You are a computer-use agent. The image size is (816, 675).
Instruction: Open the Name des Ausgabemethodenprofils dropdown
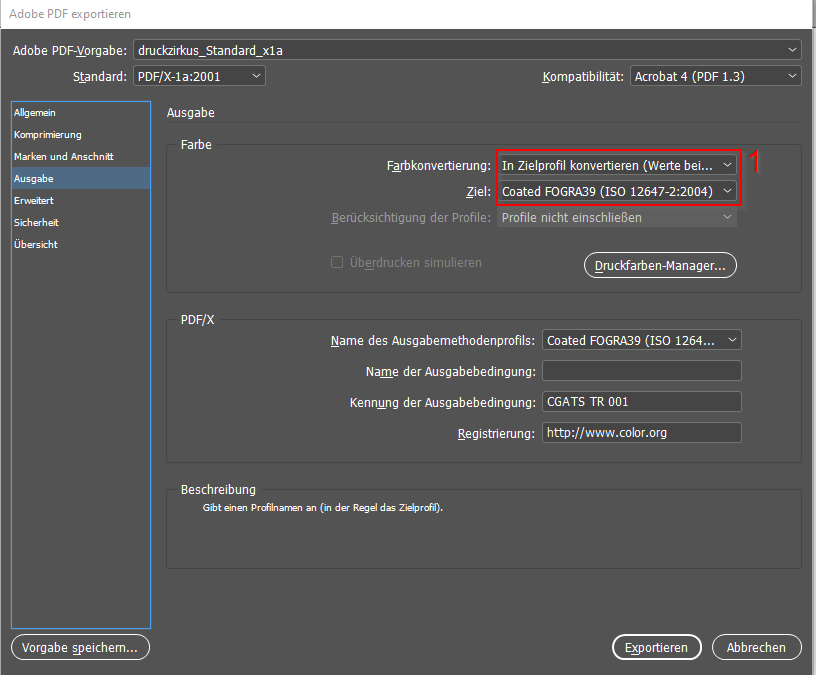click(x=641, y=341)
